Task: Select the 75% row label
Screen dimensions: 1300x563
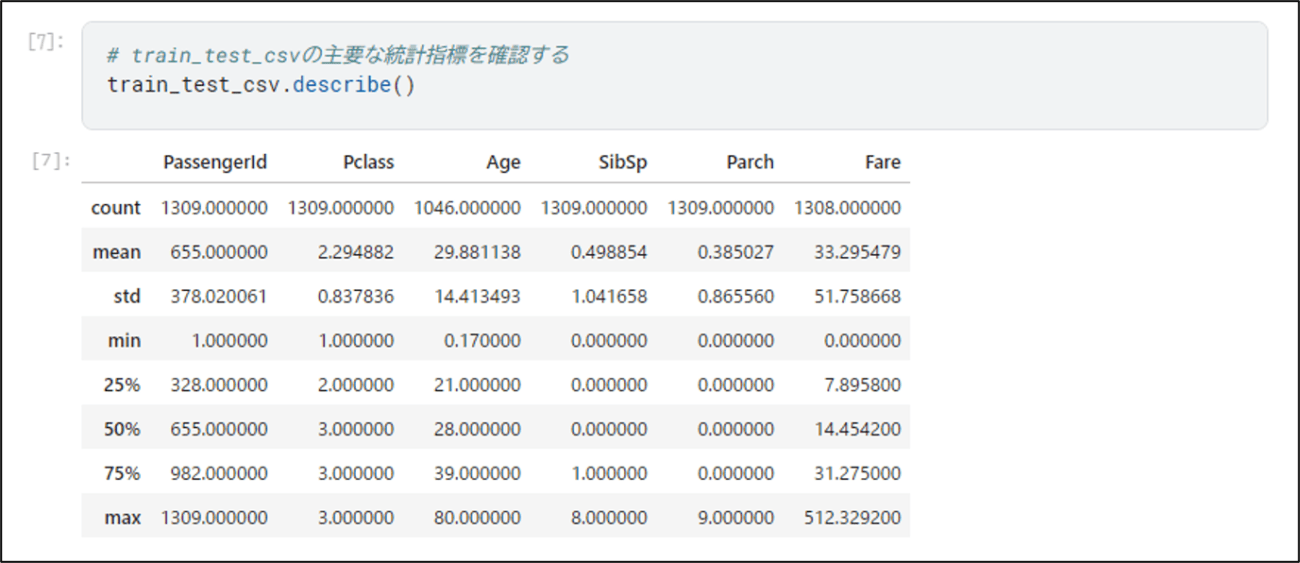Action: [x=124, y=473]
